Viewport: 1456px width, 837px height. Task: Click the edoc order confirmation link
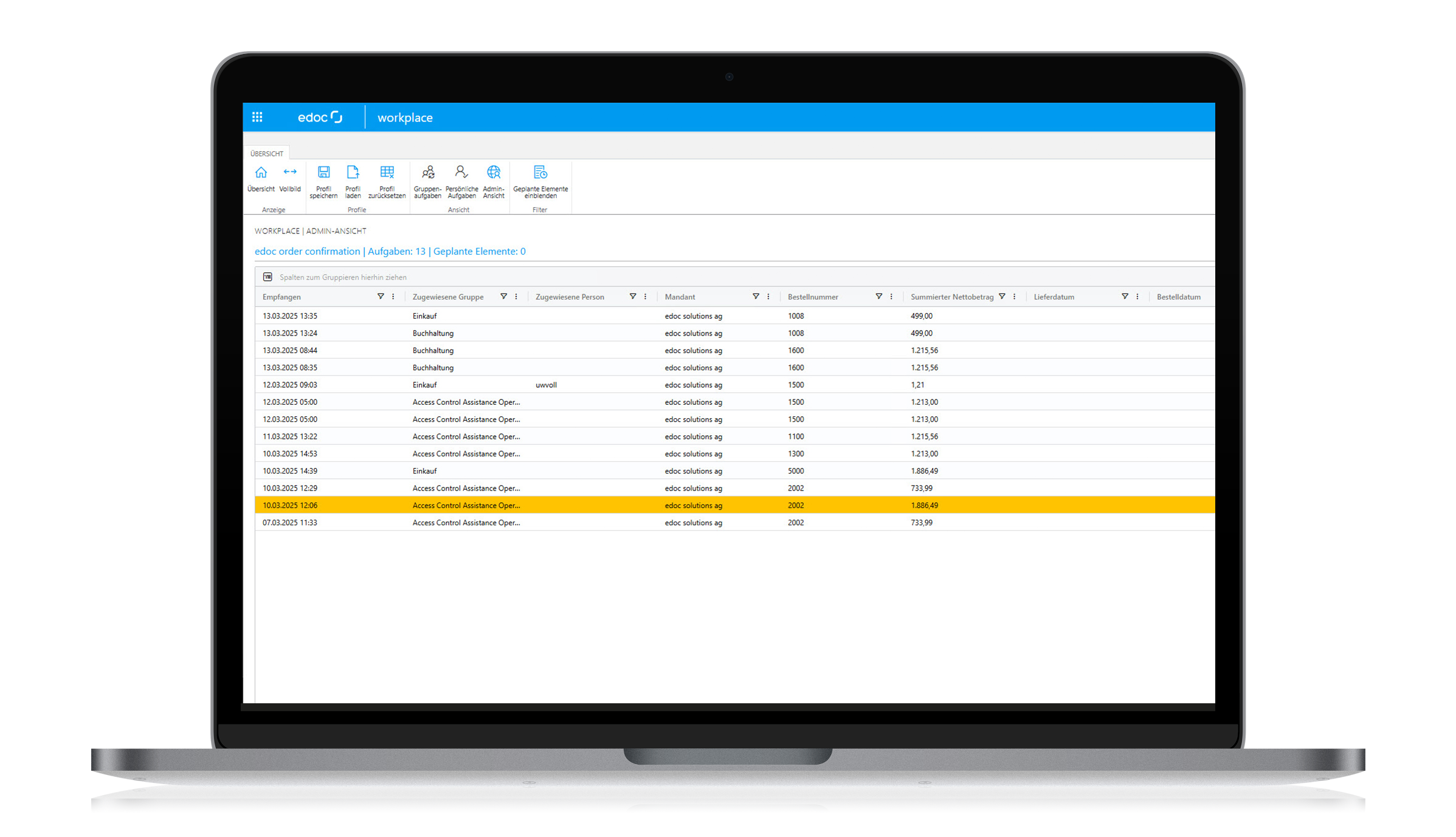click(307, 251)
